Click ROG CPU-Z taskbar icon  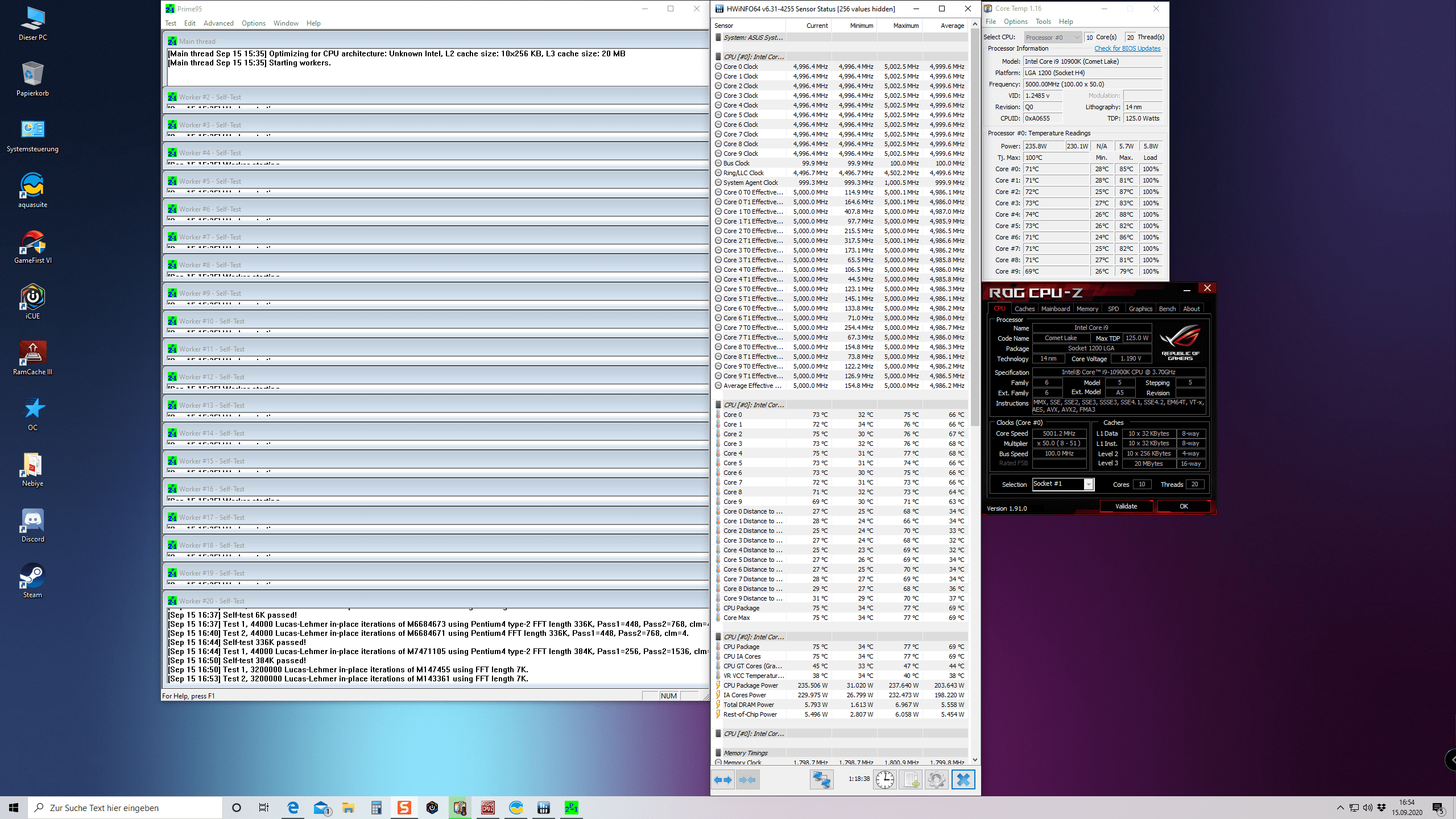(488, 808)
